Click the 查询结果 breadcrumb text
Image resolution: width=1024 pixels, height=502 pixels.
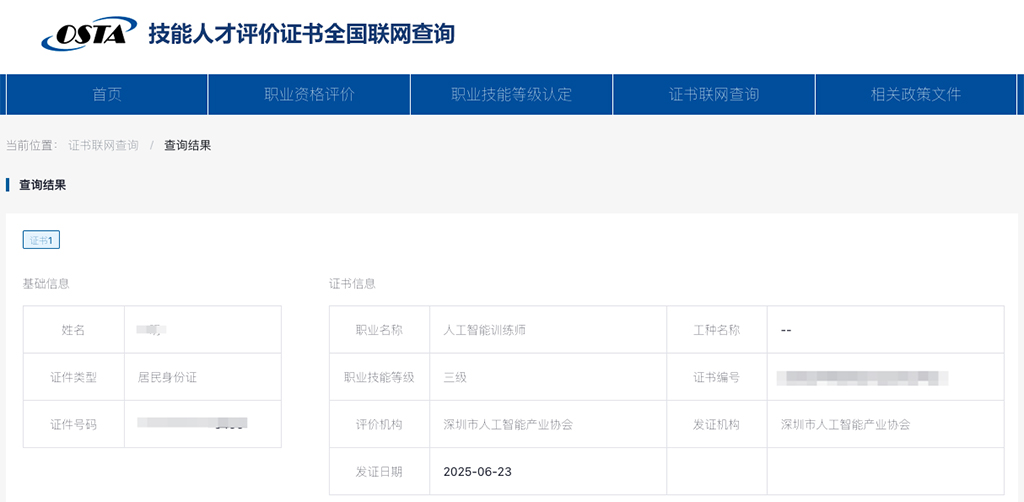tap(187, 145)
